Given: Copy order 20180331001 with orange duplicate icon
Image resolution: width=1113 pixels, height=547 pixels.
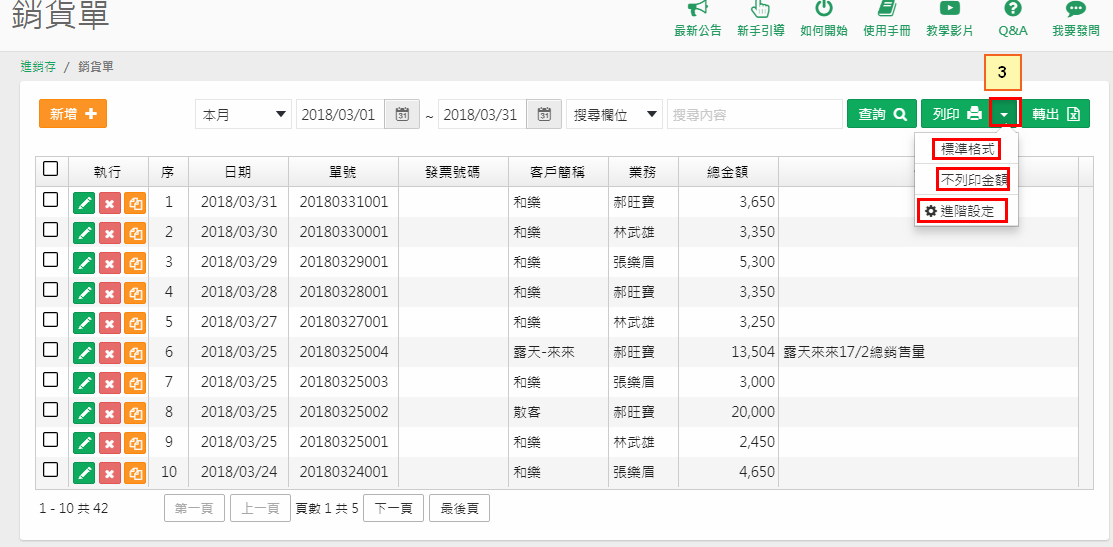Looking at the screenshot, I should point(135,202).
